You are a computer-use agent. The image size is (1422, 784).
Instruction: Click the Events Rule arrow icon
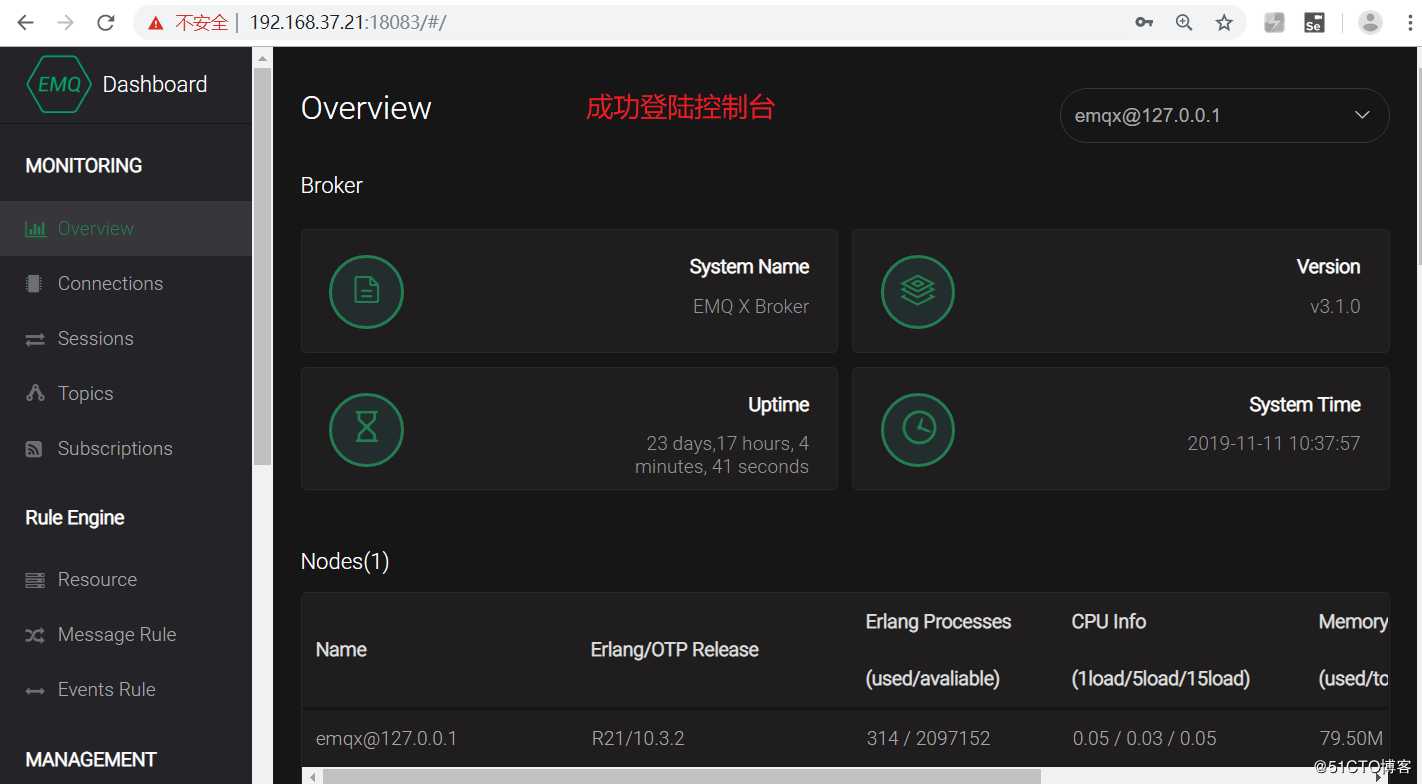point(35,690)
